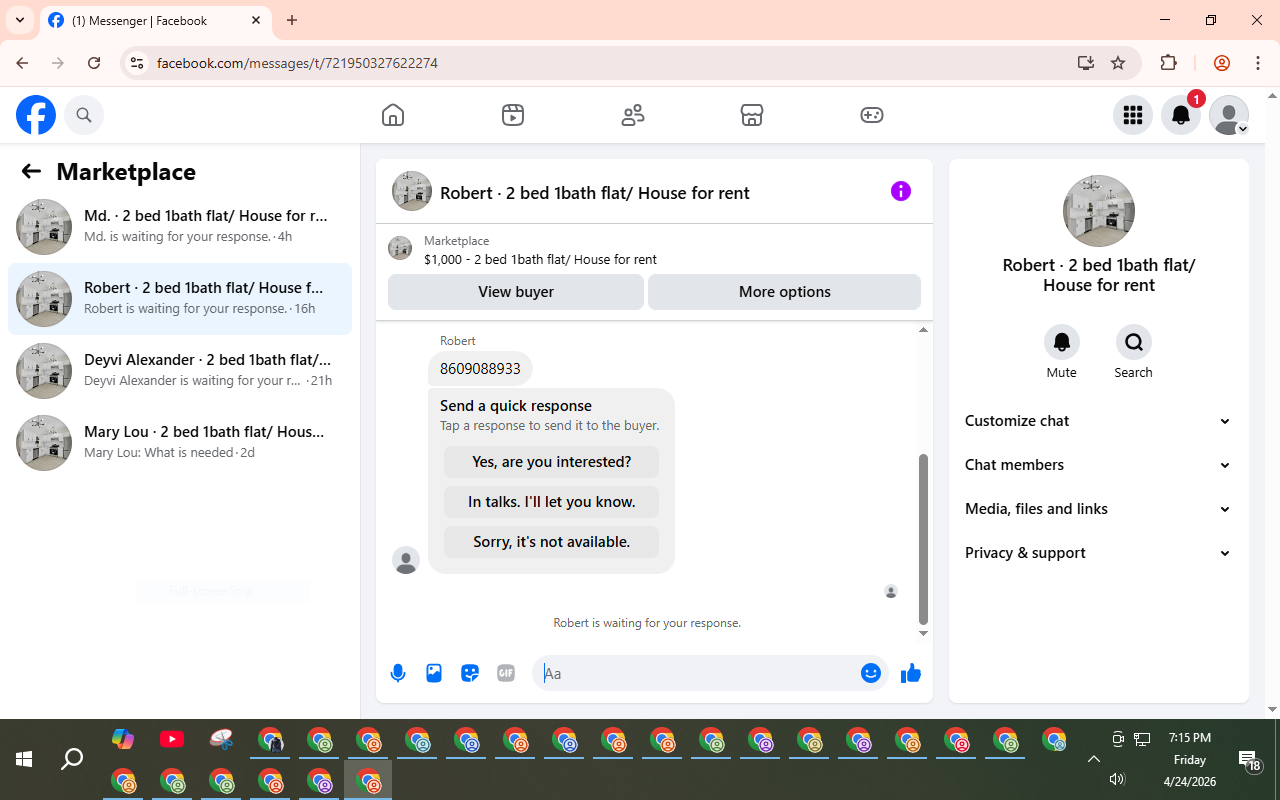This screenshot has width=1280, height=800.
Task: Open the Facebook search icon
Action: pos(84,115)
